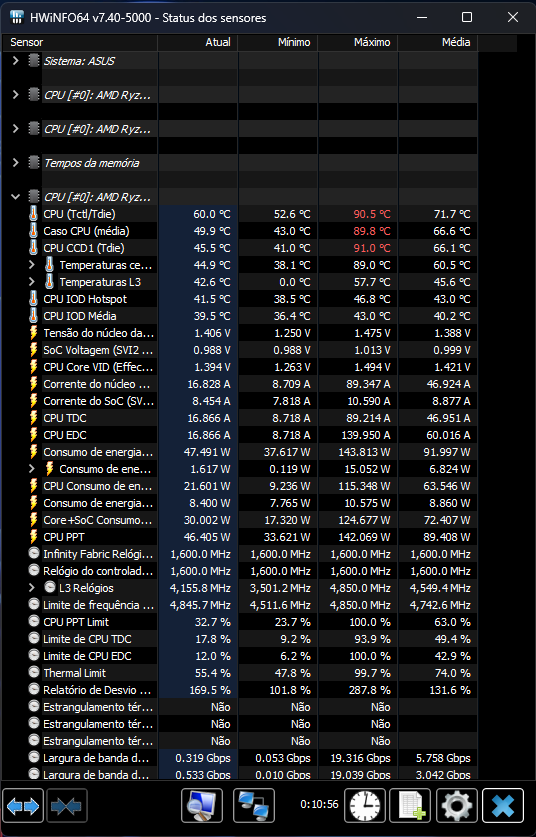Expand the L3 Relógios sub-item
Image resolution: width=536 pixels, height=837 pixels.
(x=31, y=588)
